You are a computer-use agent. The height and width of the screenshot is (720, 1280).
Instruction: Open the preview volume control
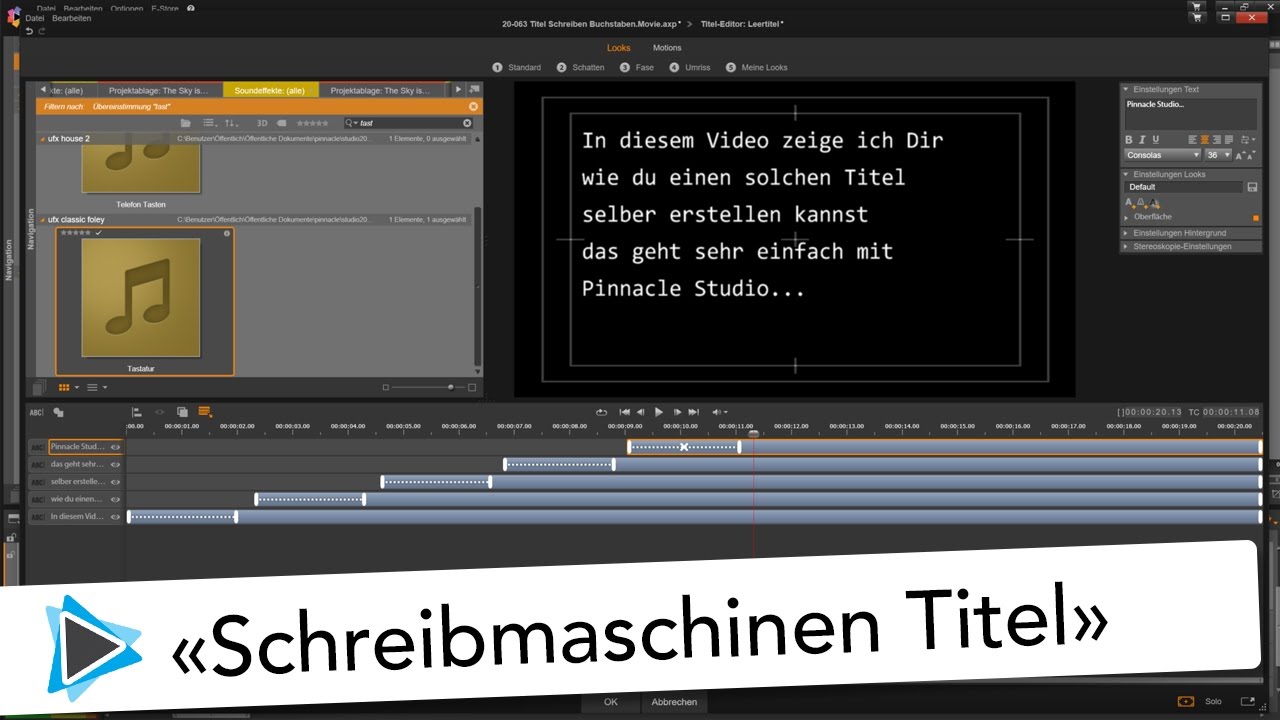tap(719, 412)
